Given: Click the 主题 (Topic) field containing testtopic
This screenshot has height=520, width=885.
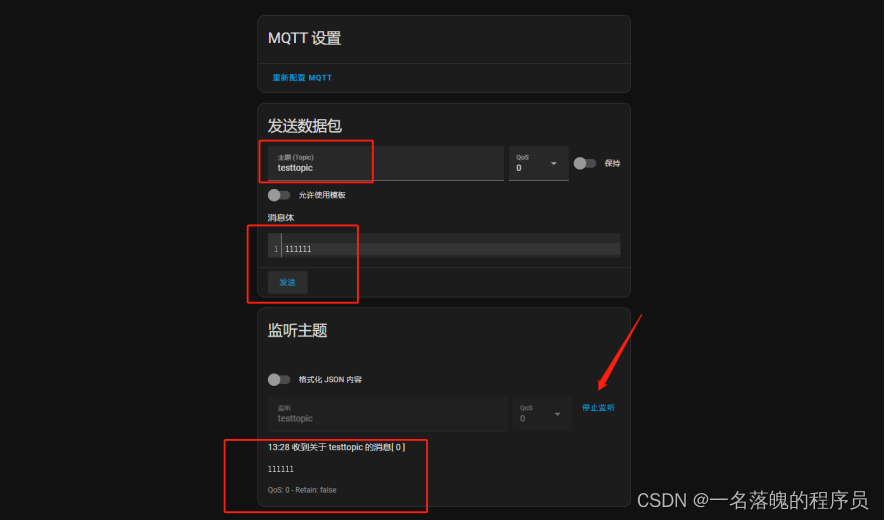Looking at the screenshot, I should tap(385, 163).
